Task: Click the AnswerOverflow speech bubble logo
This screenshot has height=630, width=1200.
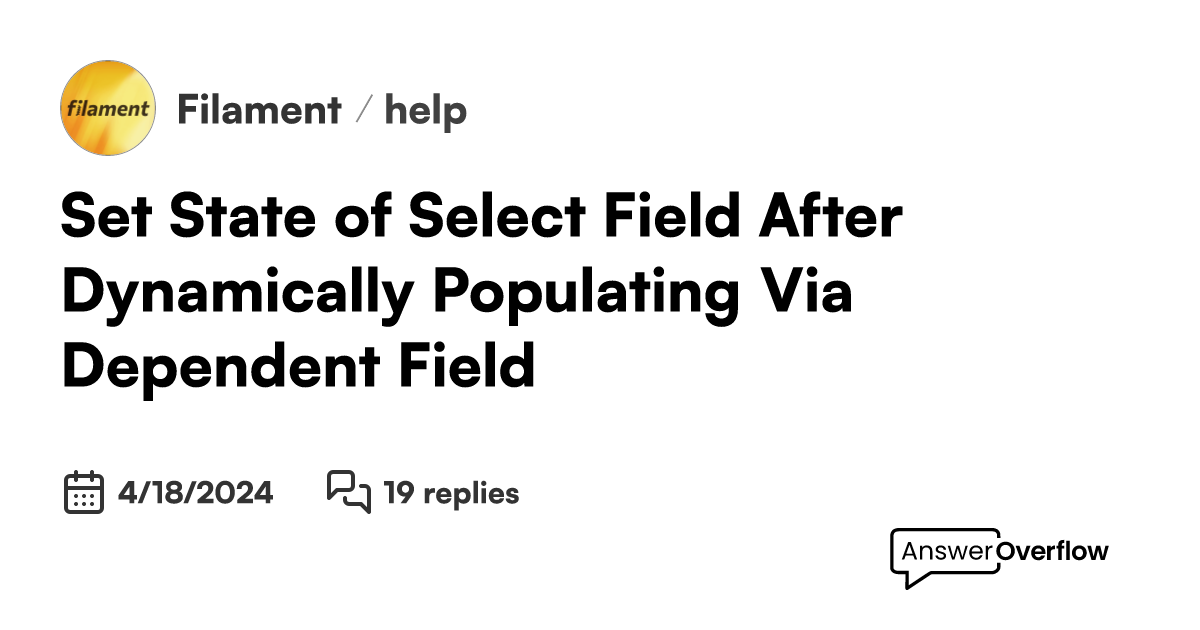Action: [944, 557]
